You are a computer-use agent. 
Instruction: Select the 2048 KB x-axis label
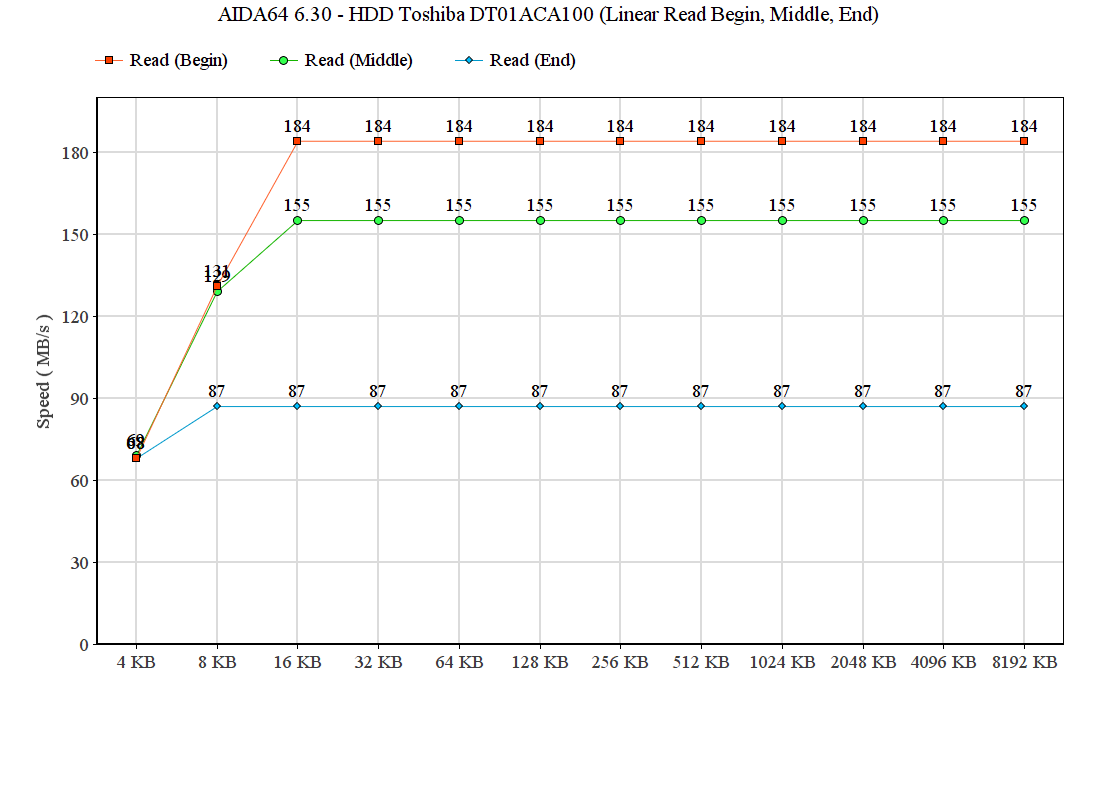[863, 662]
